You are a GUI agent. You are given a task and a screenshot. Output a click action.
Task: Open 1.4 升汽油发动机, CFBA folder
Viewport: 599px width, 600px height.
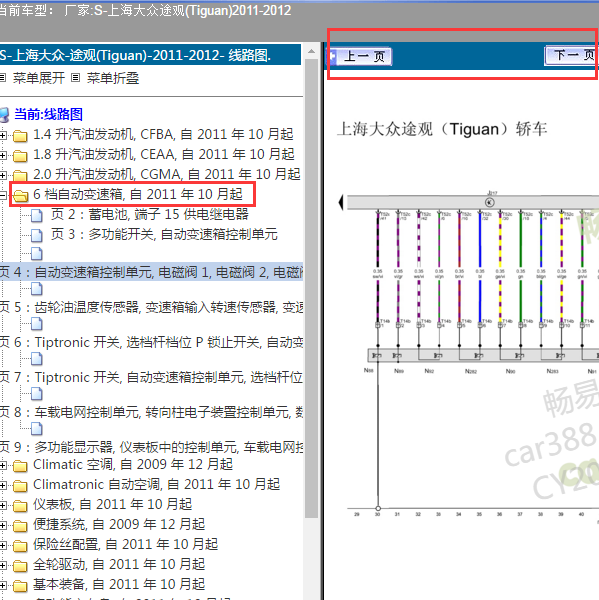pos(163,134)
